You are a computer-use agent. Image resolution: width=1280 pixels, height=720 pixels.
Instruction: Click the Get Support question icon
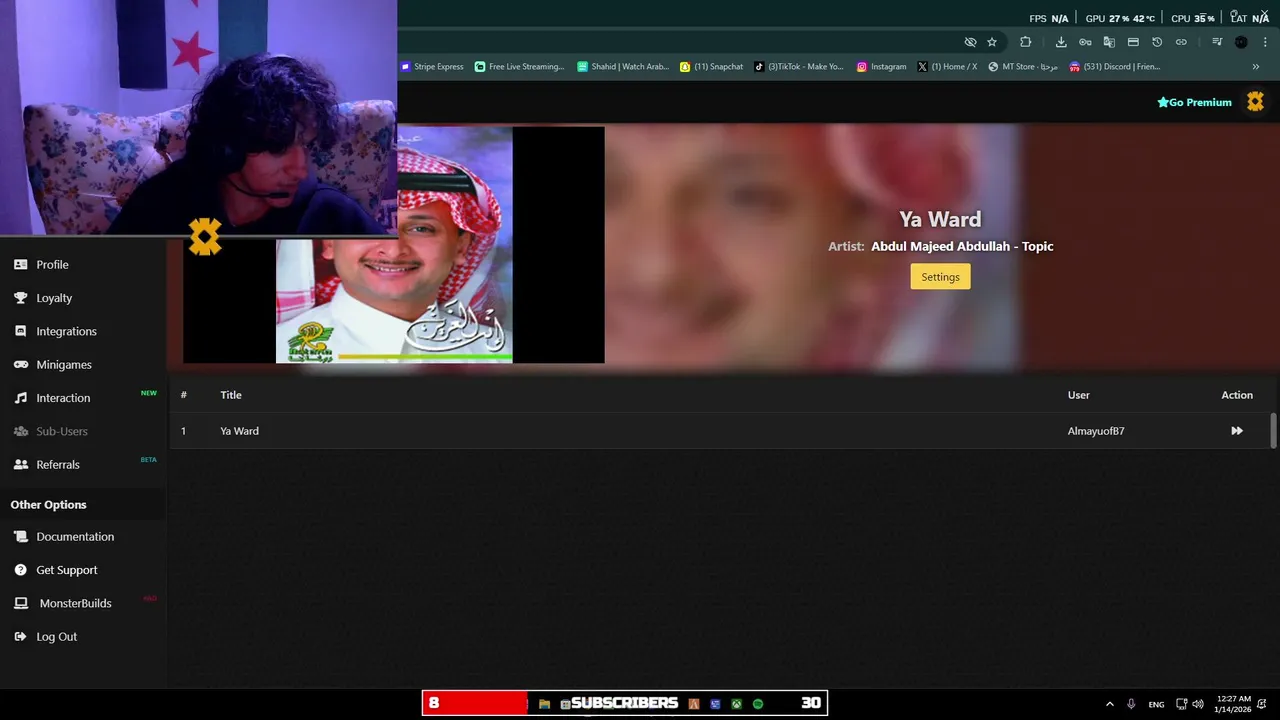point(20,570)
